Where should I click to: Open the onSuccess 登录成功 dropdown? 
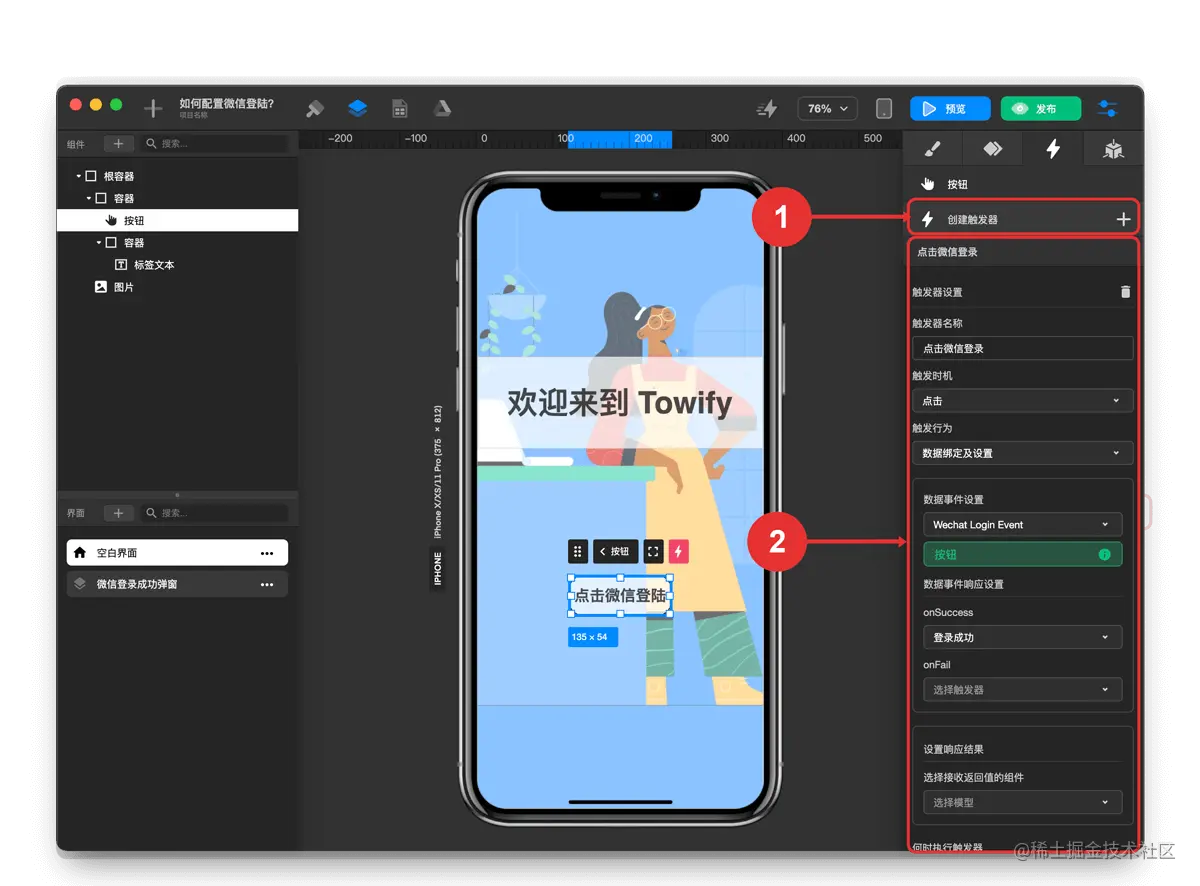tap(1022, 637)
